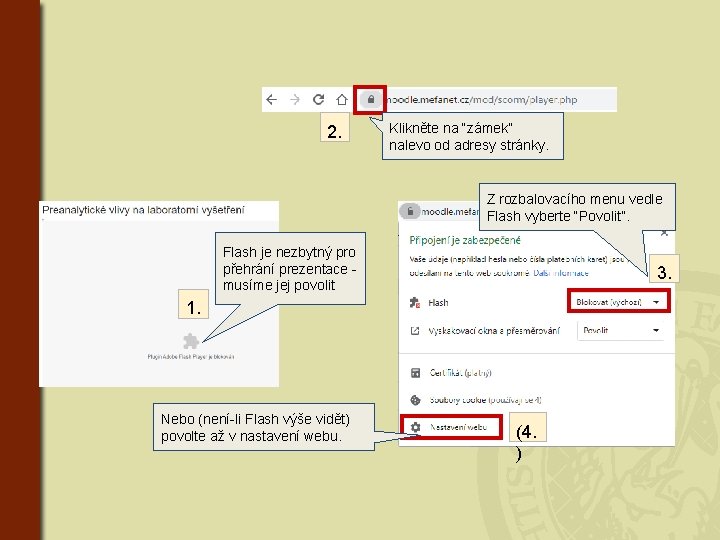The width and height of the screenshot is (720, 540).
Task: Click the "Vyskakovací okna a přesměrování" label
Action: coord(494,331)
